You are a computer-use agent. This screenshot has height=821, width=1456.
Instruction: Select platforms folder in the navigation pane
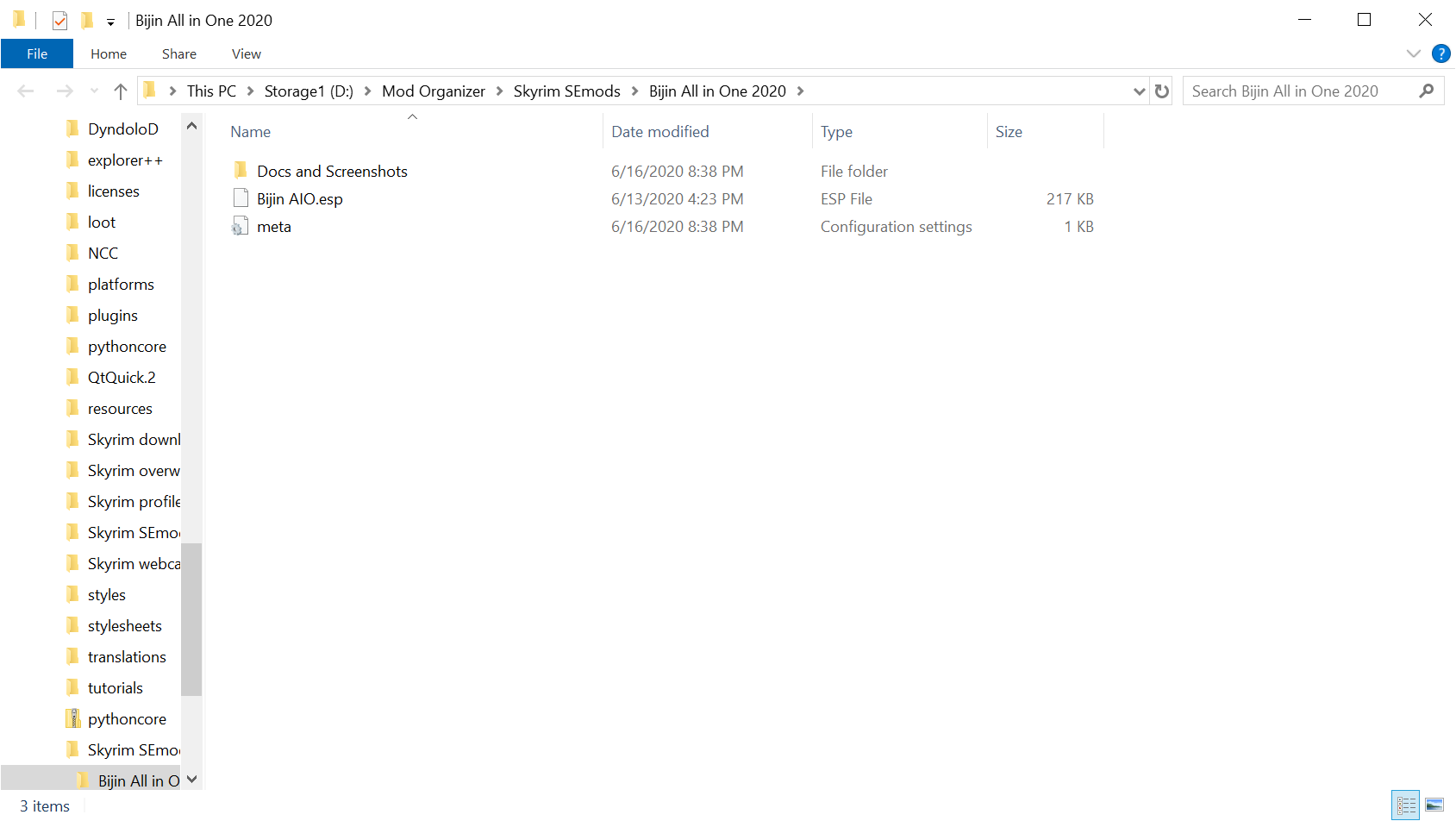(121, 284)
